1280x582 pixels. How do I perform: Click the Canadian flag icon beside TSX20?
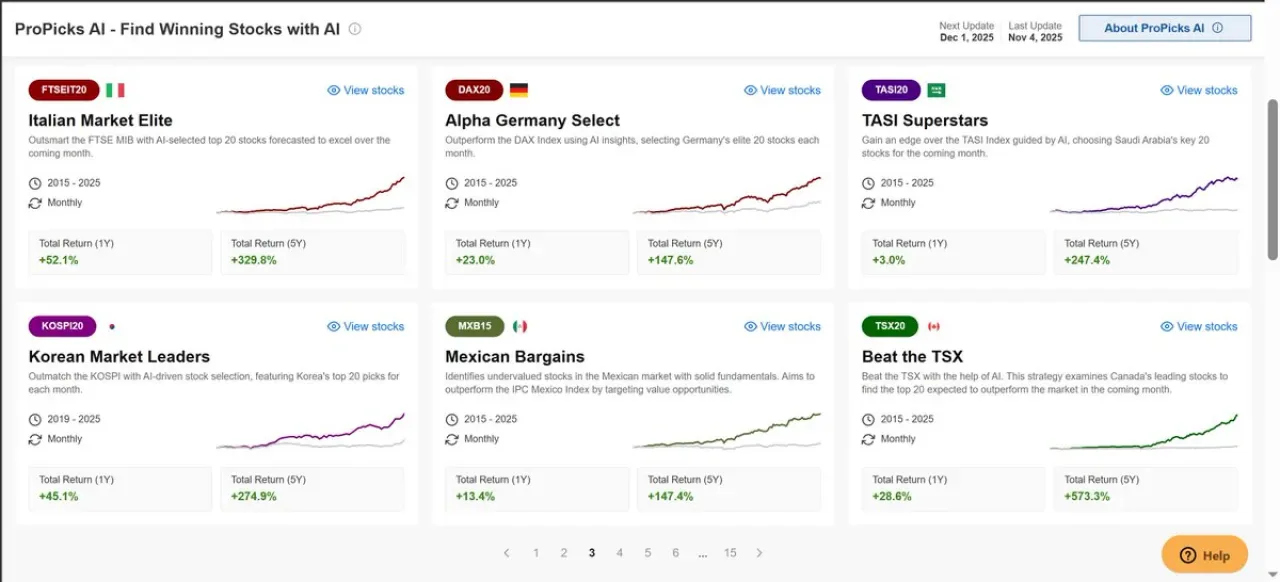tap(934, 326)
